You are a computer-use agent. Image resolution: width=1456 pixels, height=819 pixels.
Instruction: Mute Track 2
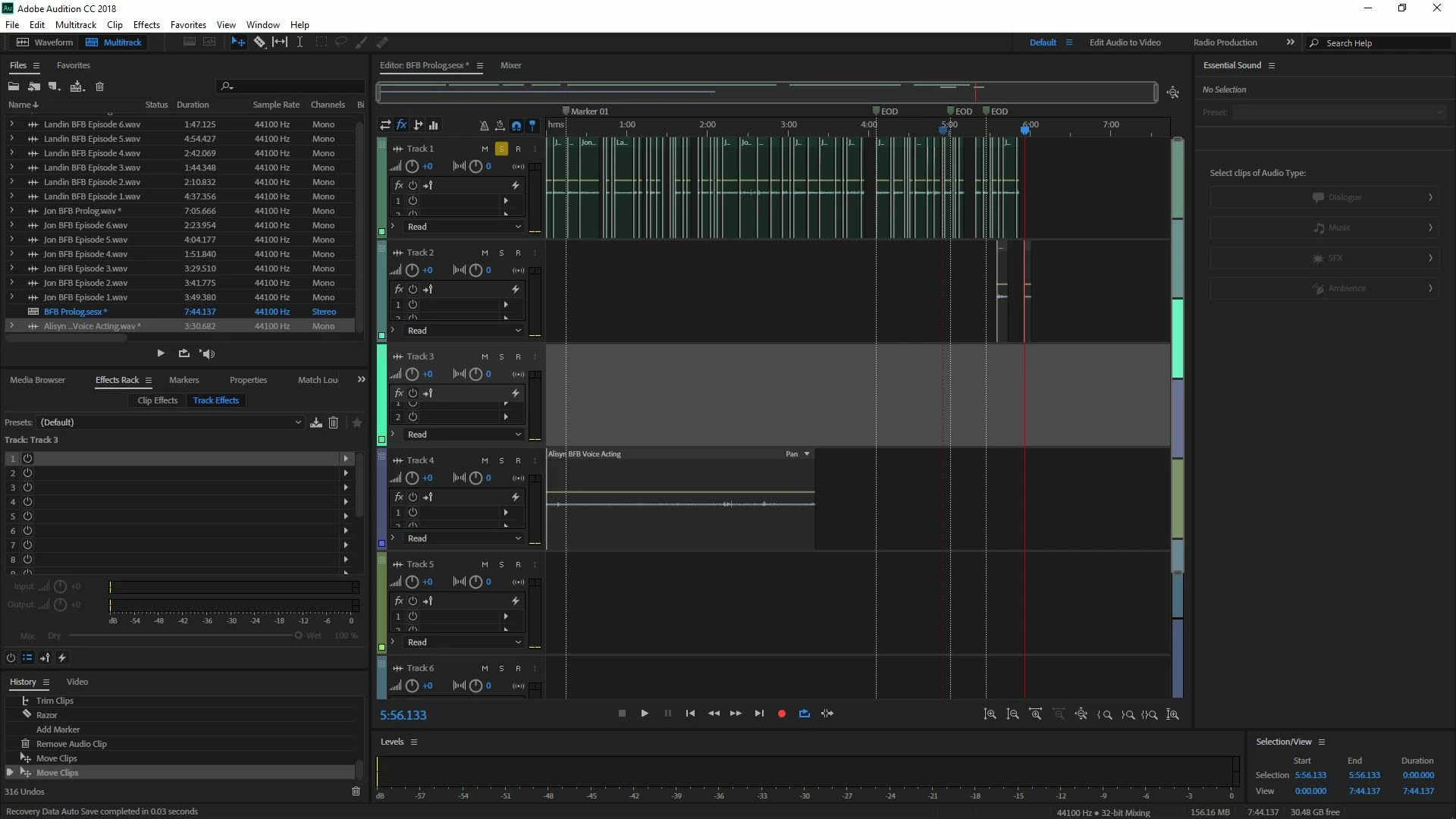click(485, 253)
